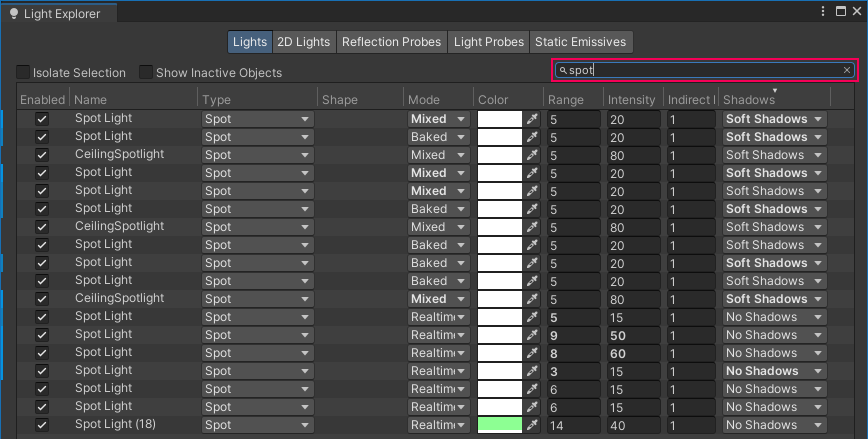Disable the Spot Light (18) Enabled checkbox
Screen dimensions: 868x439
tap(42, 425)
